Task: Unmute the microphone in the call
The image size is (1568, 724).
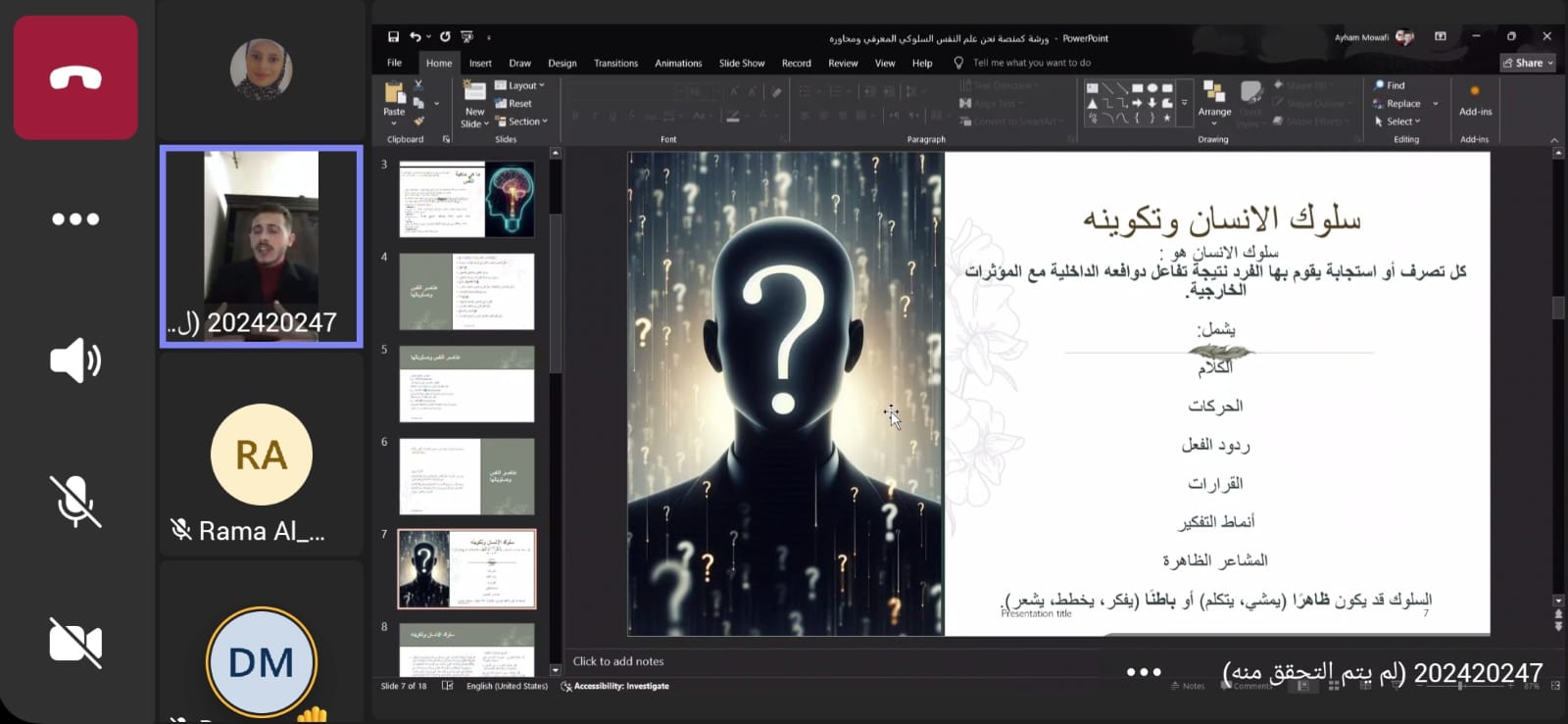Action: pos(75,501)
